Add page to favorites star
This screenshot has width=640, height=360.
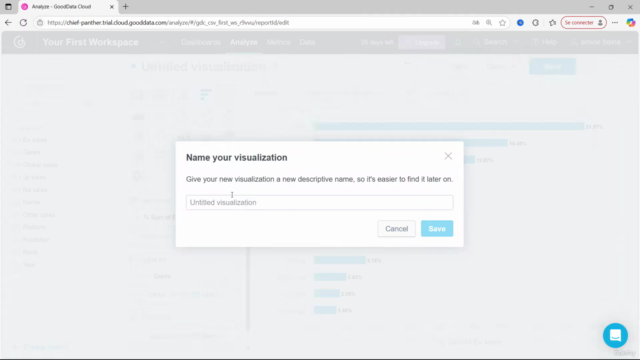[x=502, y=22]
